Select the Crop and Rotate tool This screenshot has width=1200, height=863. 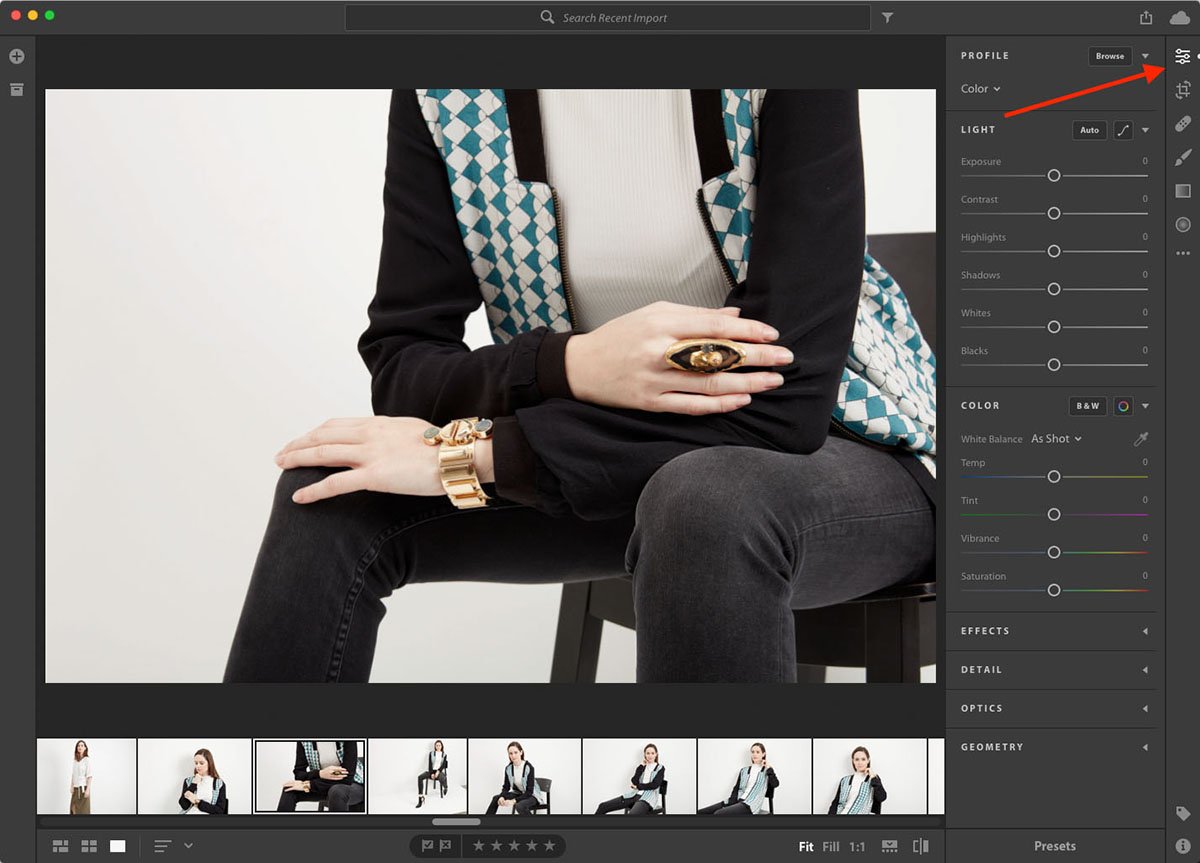point(1182,90)
